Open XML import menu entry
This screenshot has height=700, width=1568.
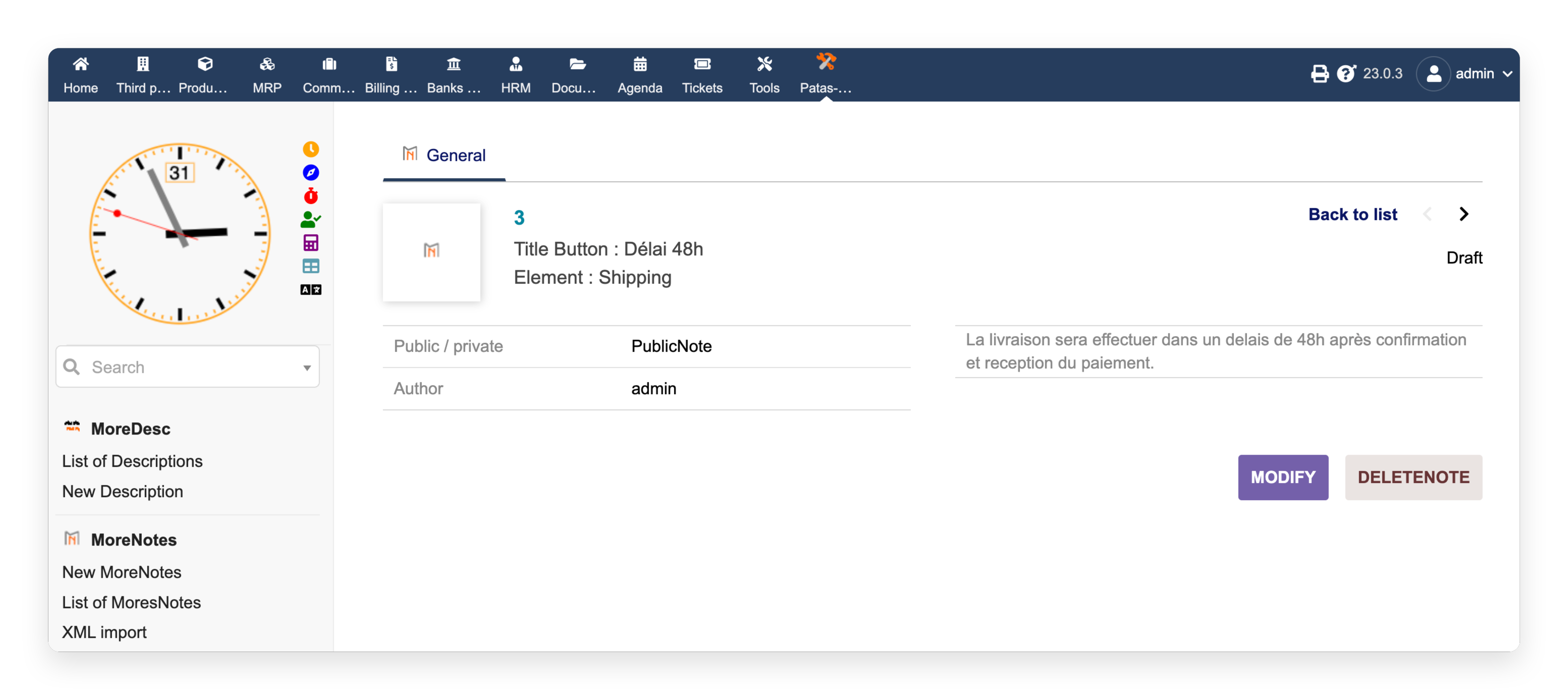click(x=104, y=632)
